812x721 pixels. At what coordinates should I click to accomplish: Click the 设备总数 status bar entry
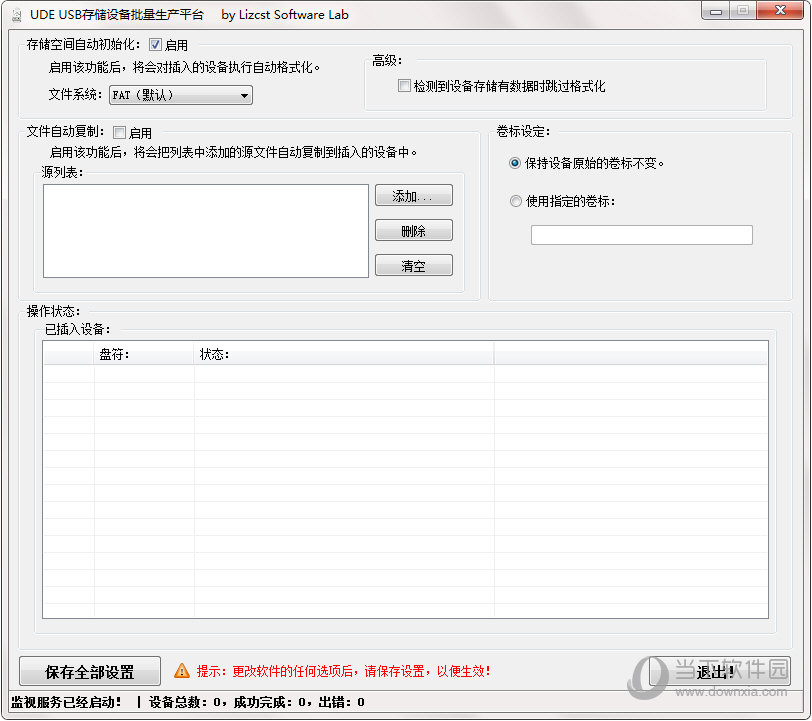pos(187,702)
